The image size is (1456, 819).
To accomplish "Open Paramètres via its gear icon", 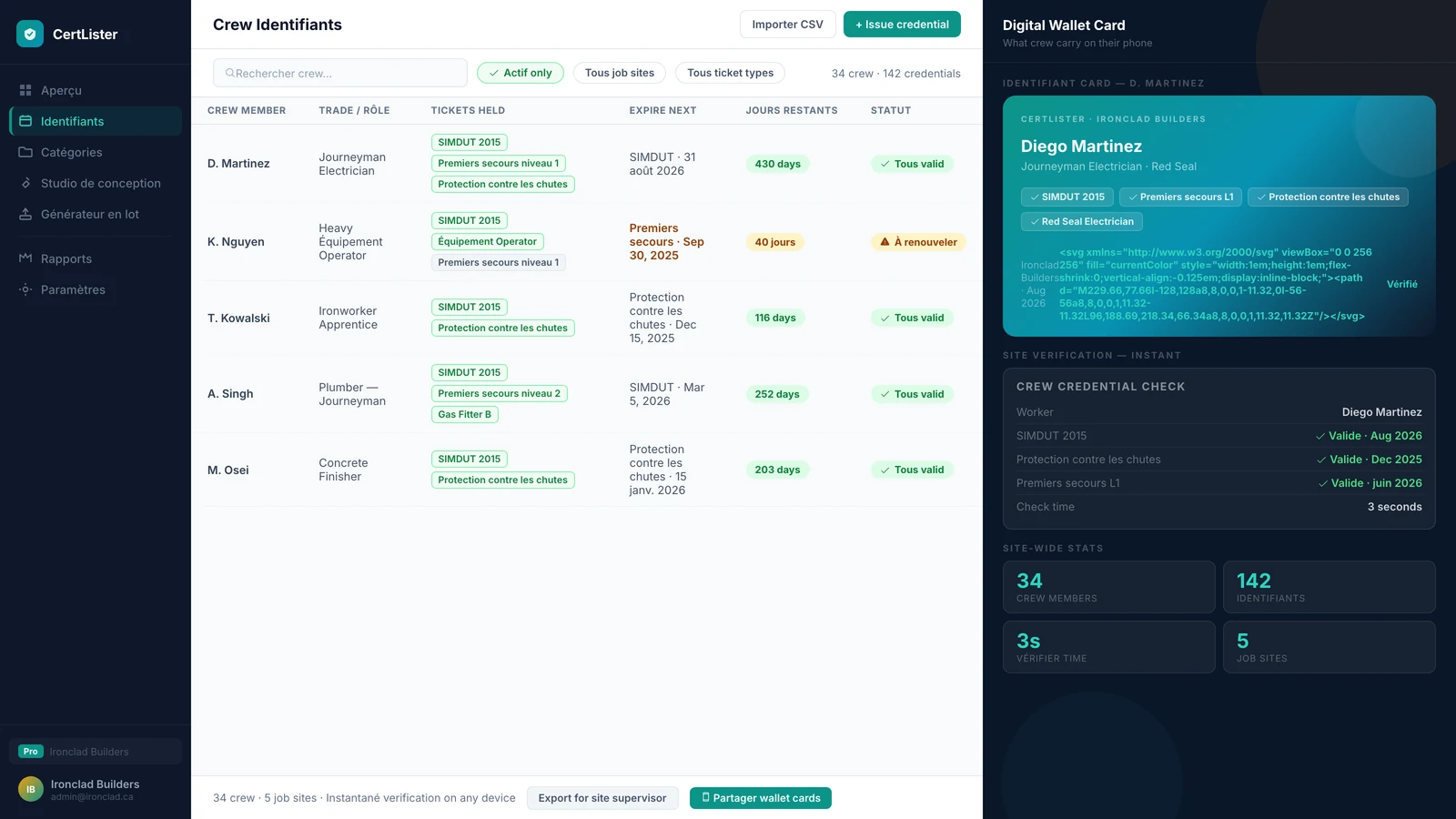I will pos(25,289).
